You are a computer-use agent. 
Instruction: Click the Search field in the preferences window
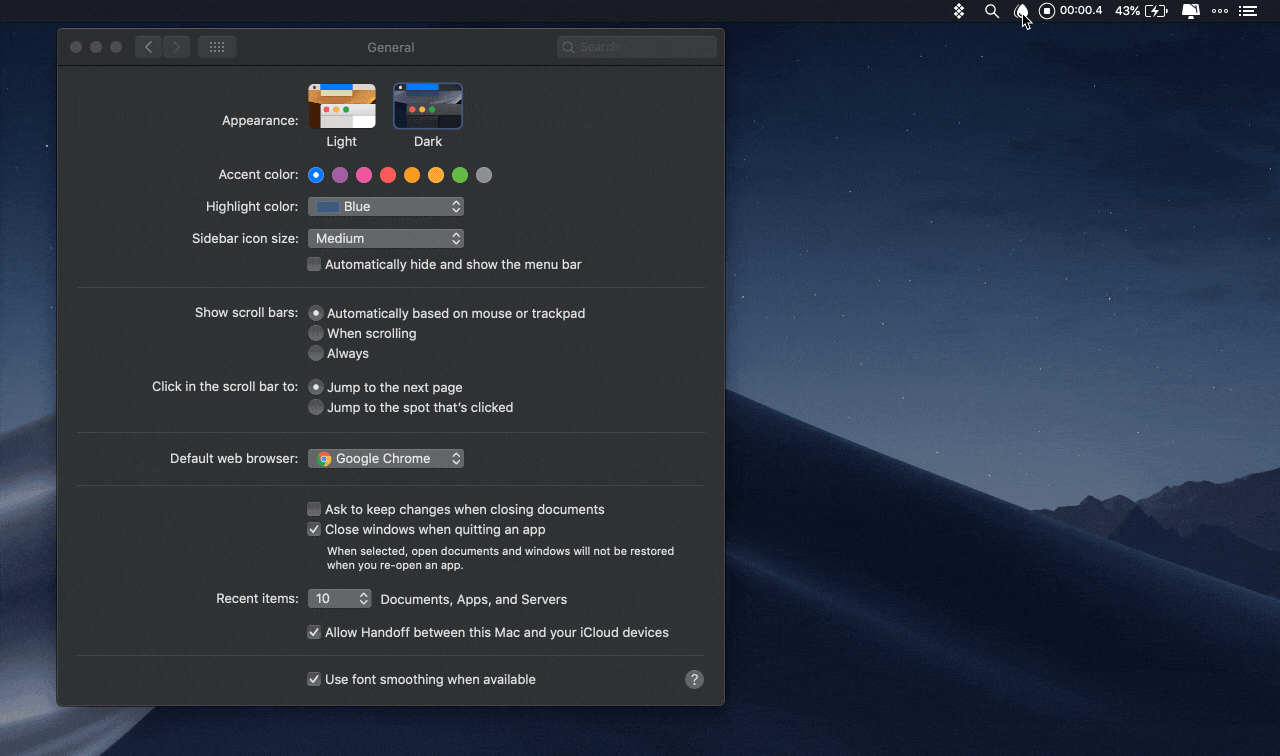(x=637, y=47)
